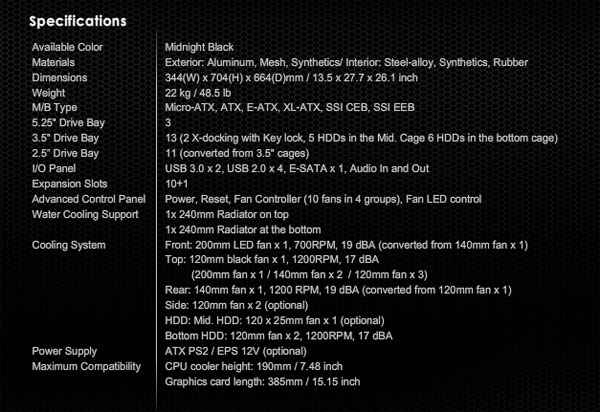
Task: Click the Specifications heading
Action: (x=78, y=21)
